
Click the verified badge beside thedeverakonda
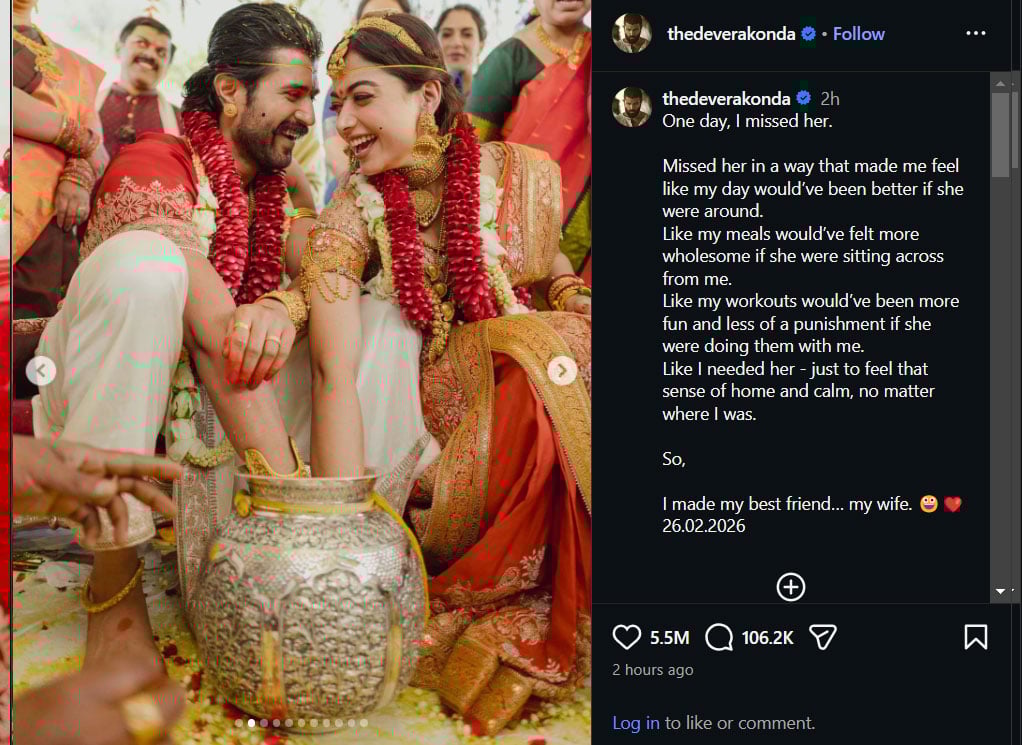coord(807,33)
